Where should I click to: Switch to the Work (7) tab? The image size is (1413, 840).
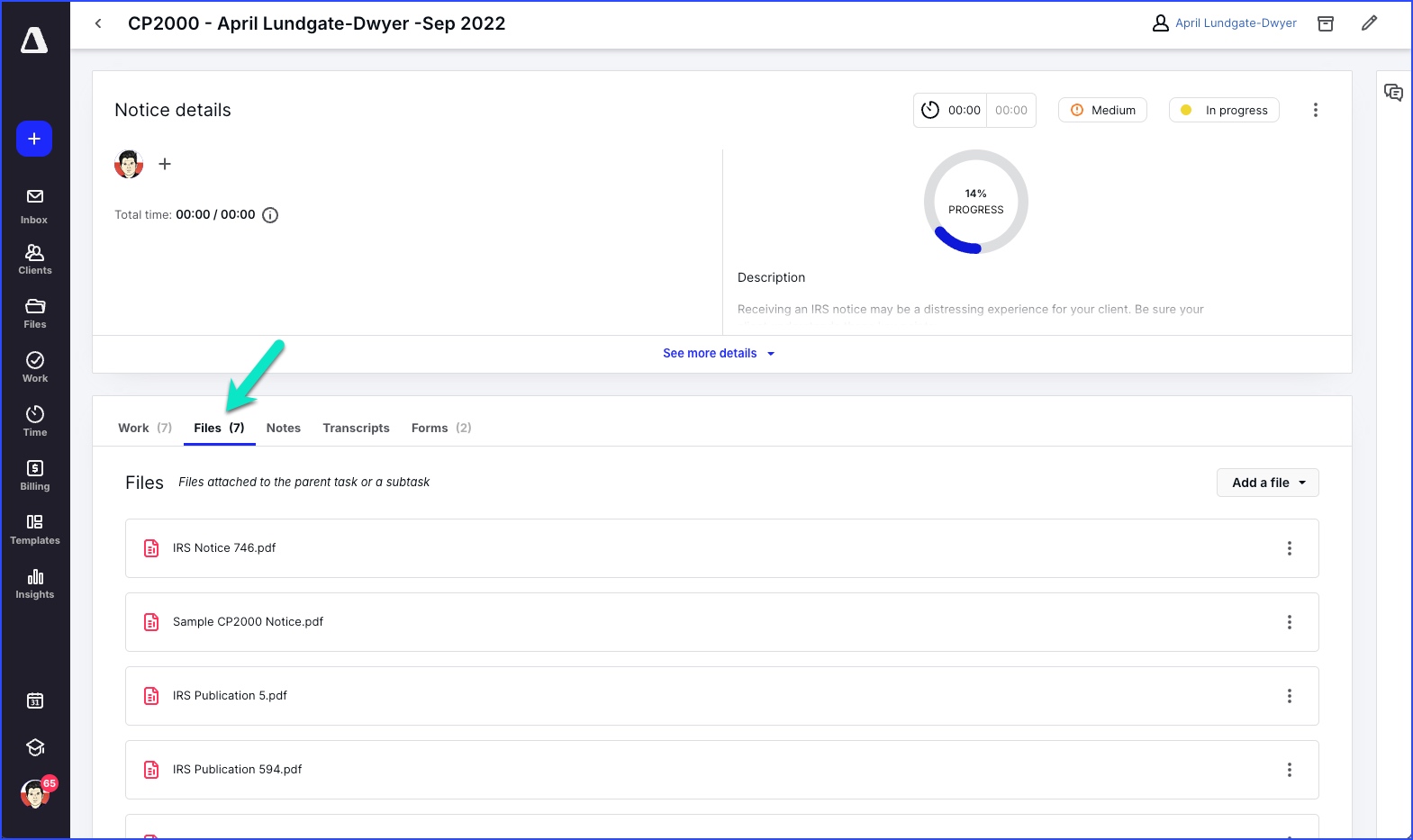[x=145, y=428]
